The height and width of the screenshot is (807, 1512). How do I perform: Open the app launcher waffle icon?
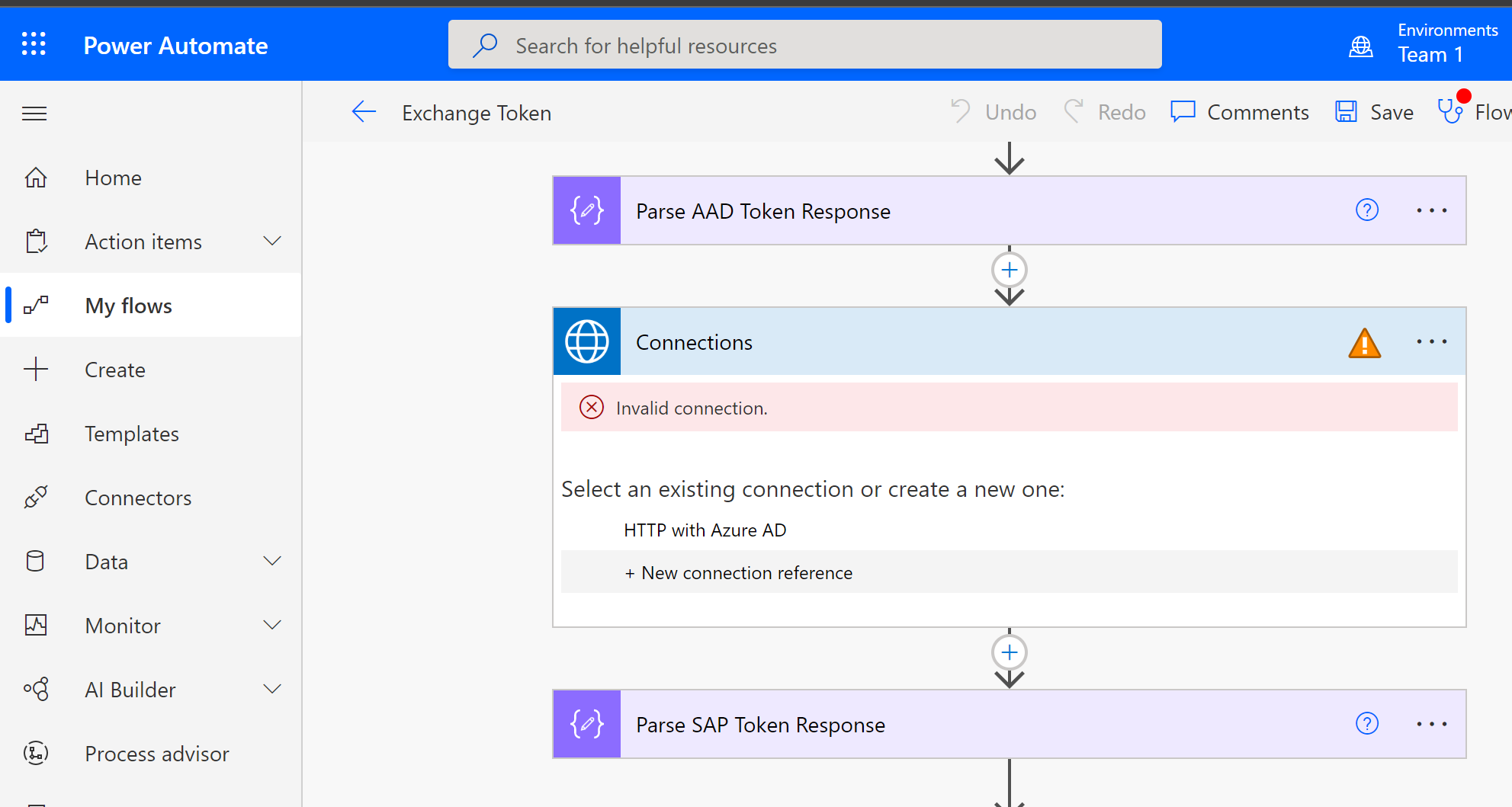point(34,44)
